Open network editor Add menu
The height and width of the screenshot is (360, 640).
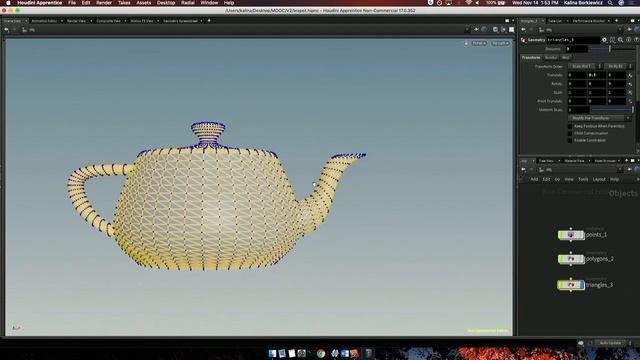coord(534,179)
